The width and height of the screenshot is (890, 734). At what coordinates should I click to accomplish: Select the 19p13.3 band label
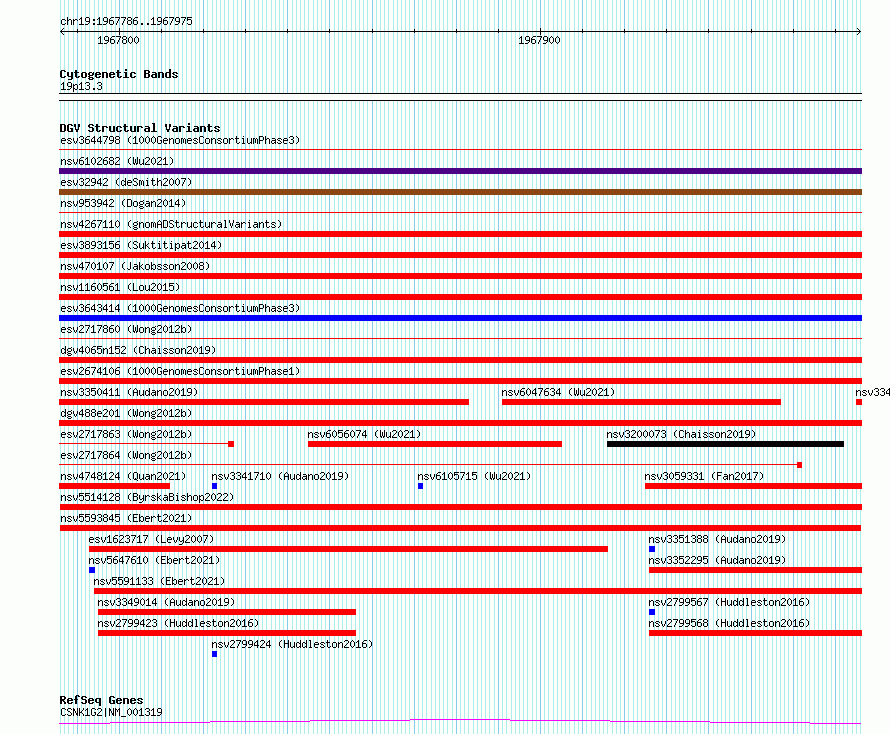[81, 86]
